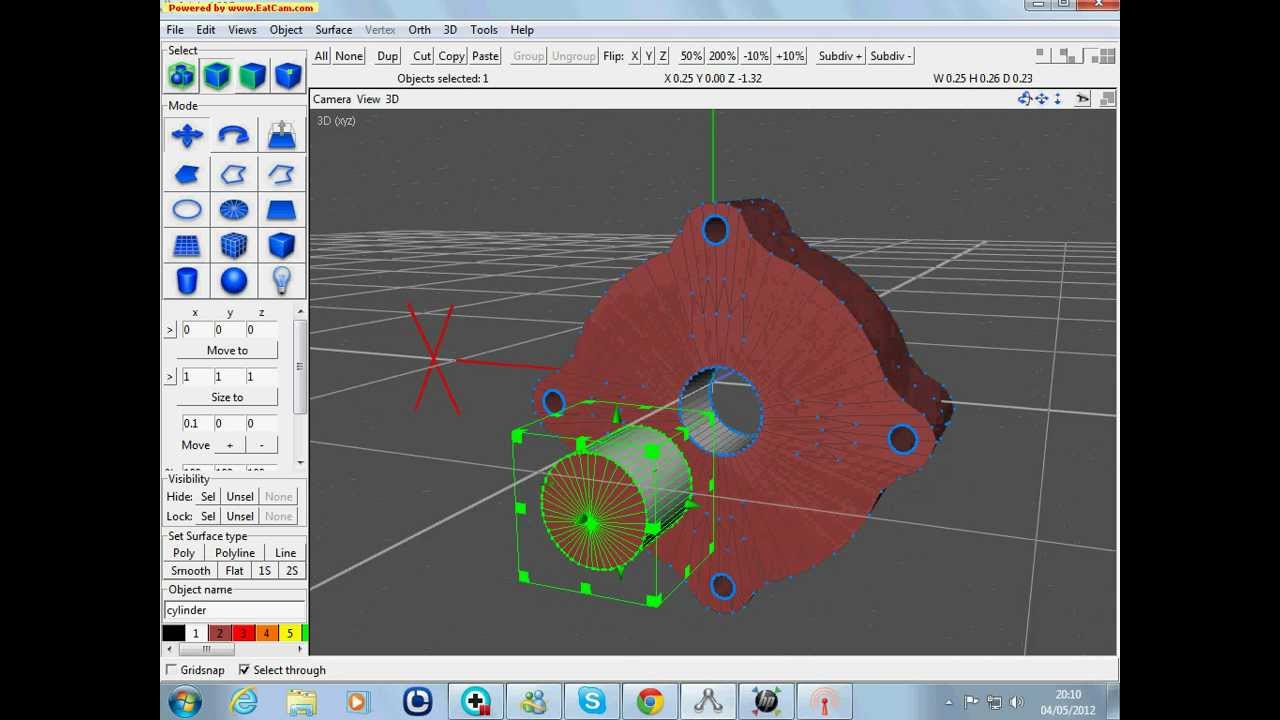This screenshot has height=720, width=1280.
Task: Click the arrow expander beside Move to fields
Action: coord(170,330)
